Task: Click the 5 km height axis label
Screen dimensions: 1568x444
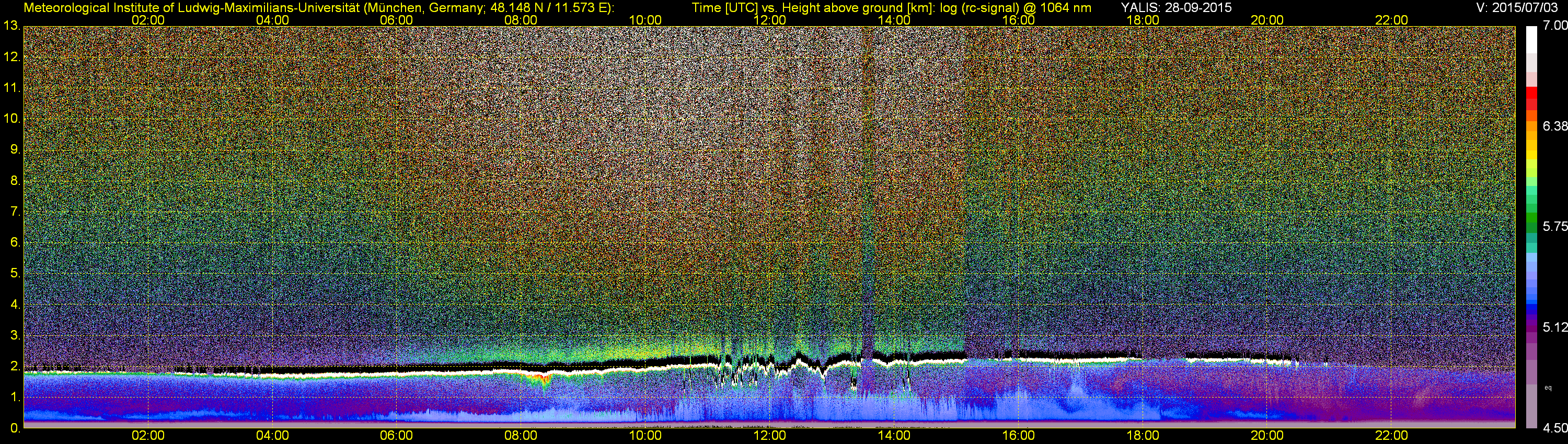Action: pyautogui.click(x=15, y=274)
